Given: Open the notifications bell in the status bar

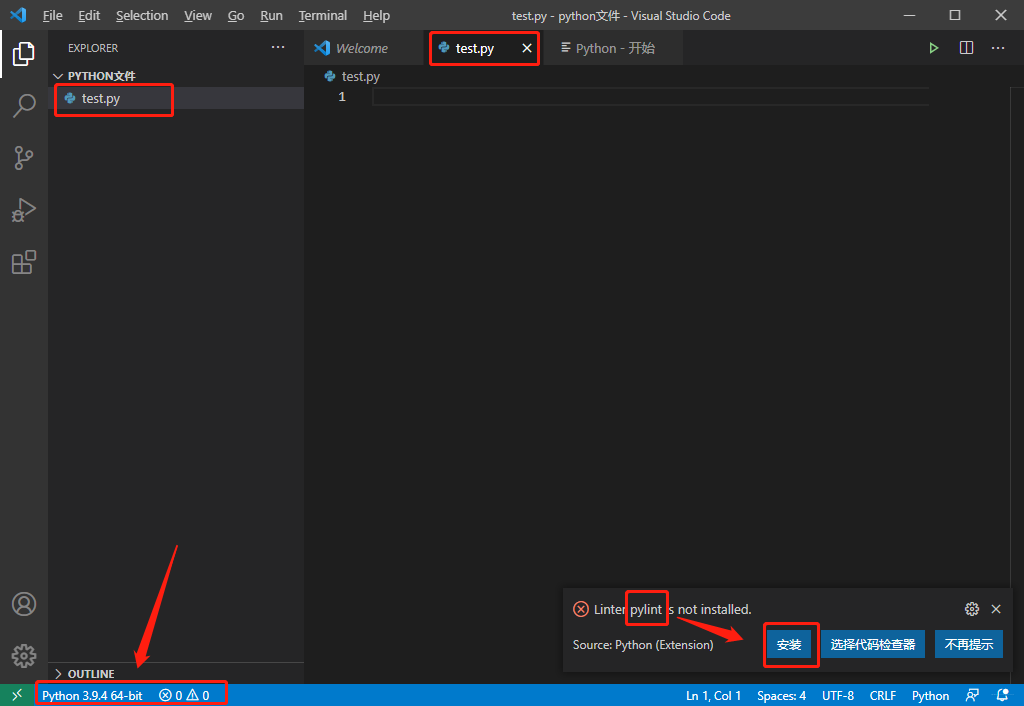Looking at the screenshot, I should 1003,695.
